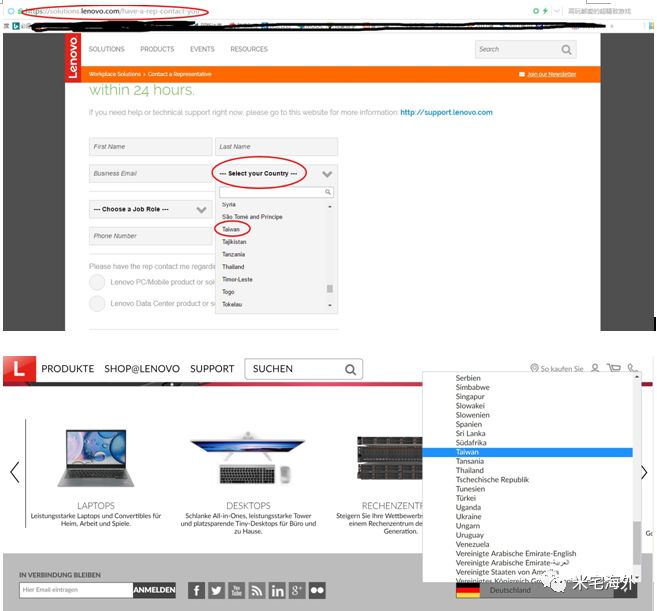Open the Twitter social icon
Image resolution: width=657 pixels, height=611 pixels.
point(216,590)
